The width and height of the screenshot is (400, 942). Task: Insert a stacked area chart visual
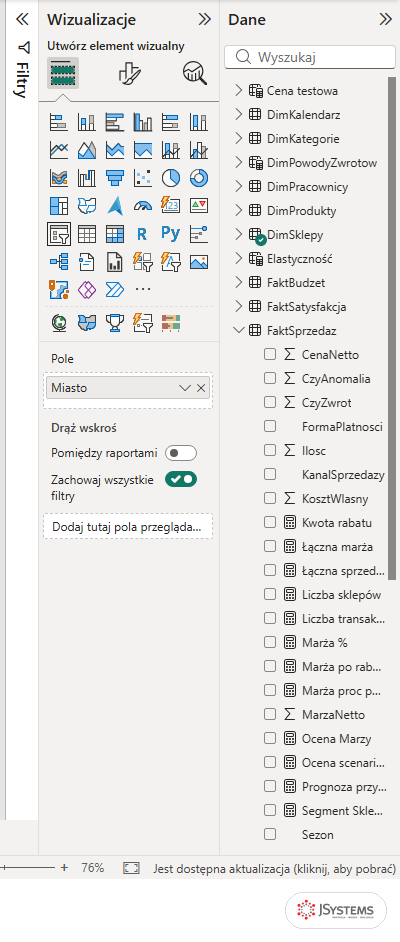pyautogui.click(x=115, y=150)
